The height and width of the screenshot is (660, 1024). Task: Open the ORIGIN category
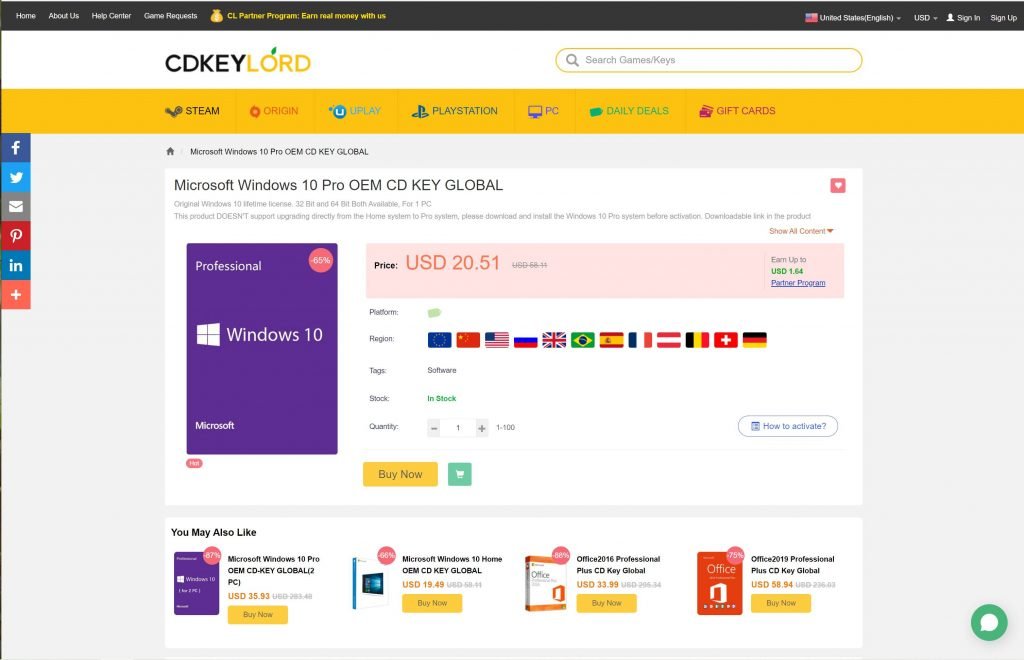point(274,111)
